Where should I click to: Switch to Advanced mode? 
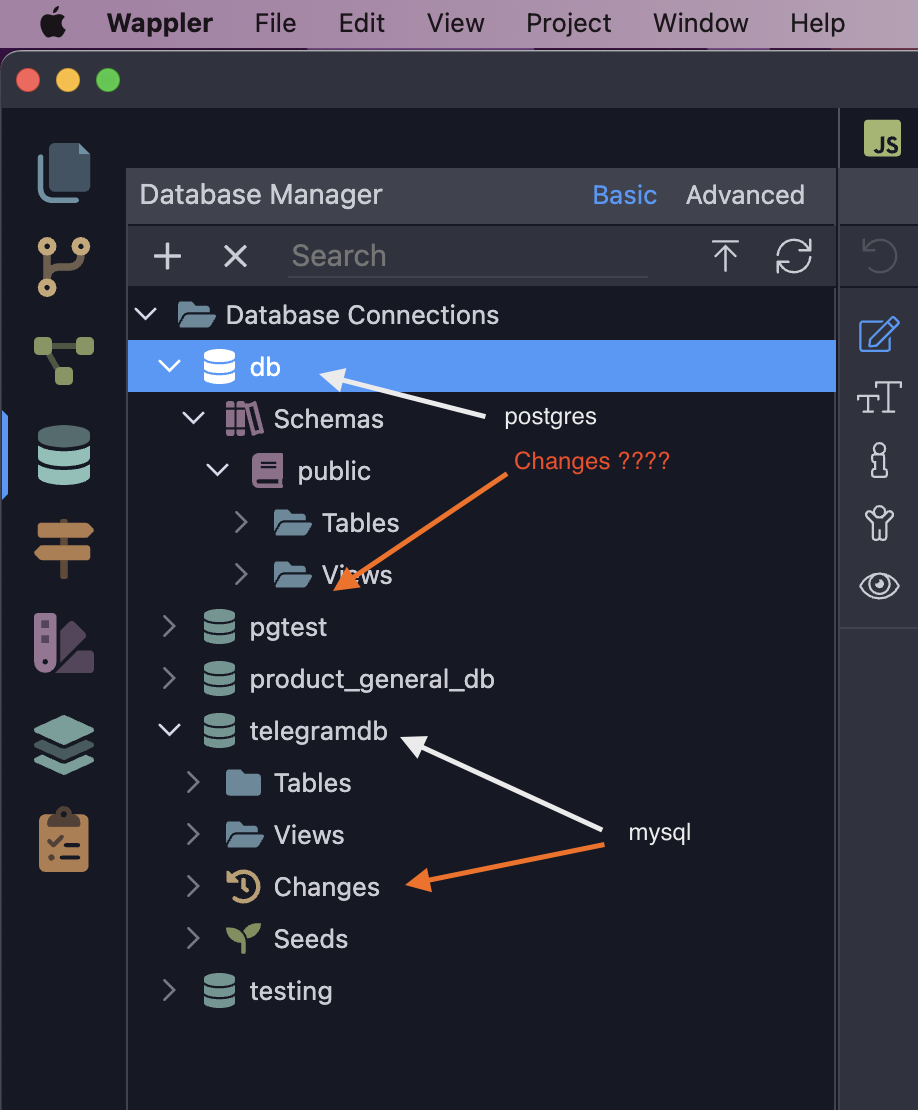pos(745,195)
